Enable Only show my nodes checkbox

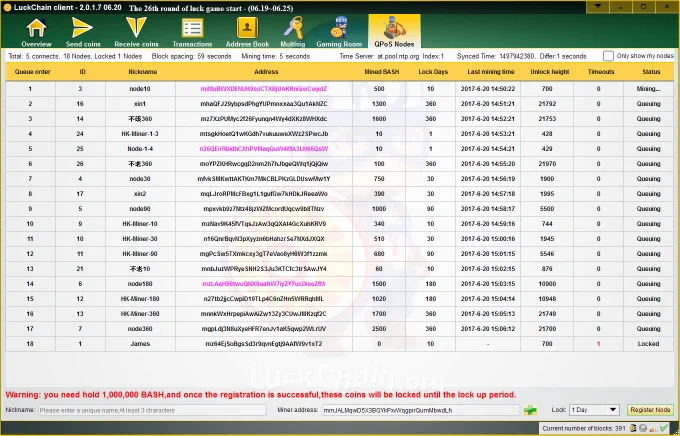click(x=608, y=56)
